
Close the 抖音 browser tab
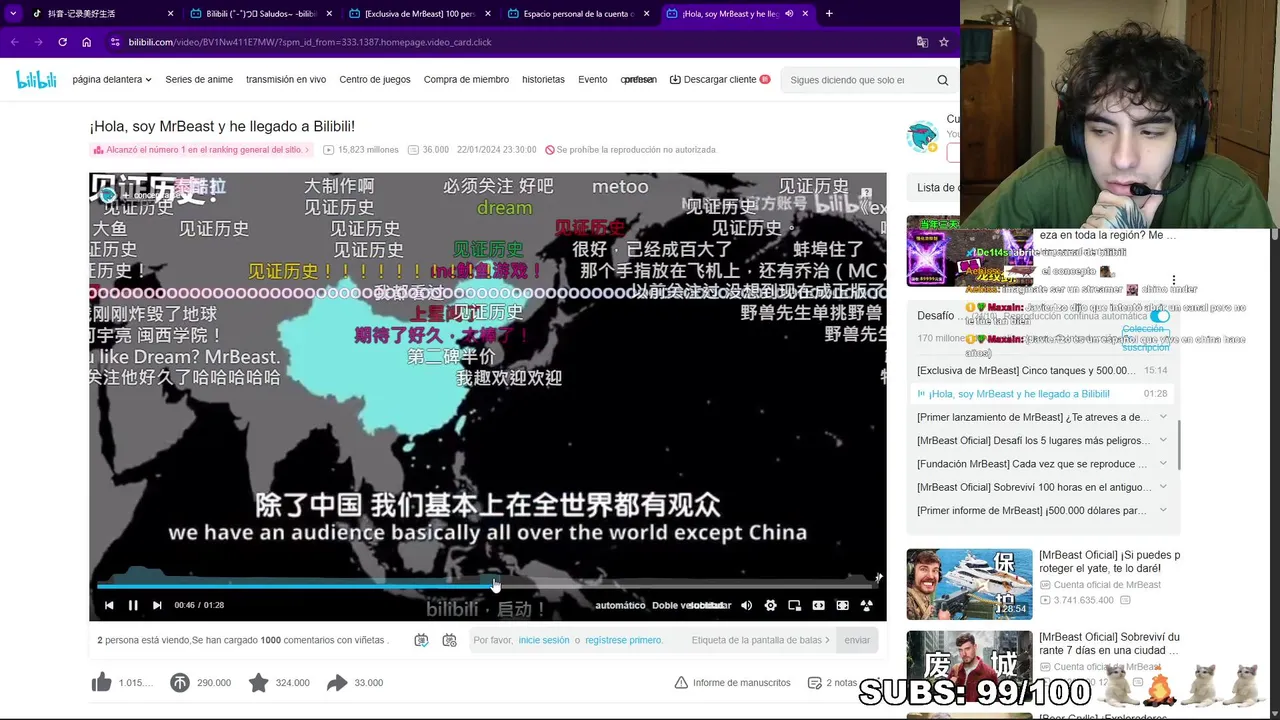click(x=170, y=13)
